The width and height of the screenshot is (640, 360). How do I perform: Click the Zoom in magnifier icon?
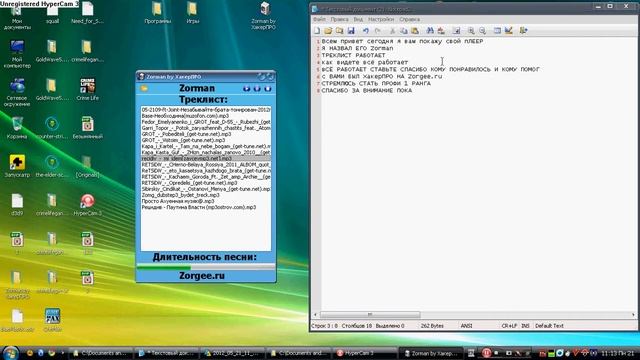tap(471, 31)
